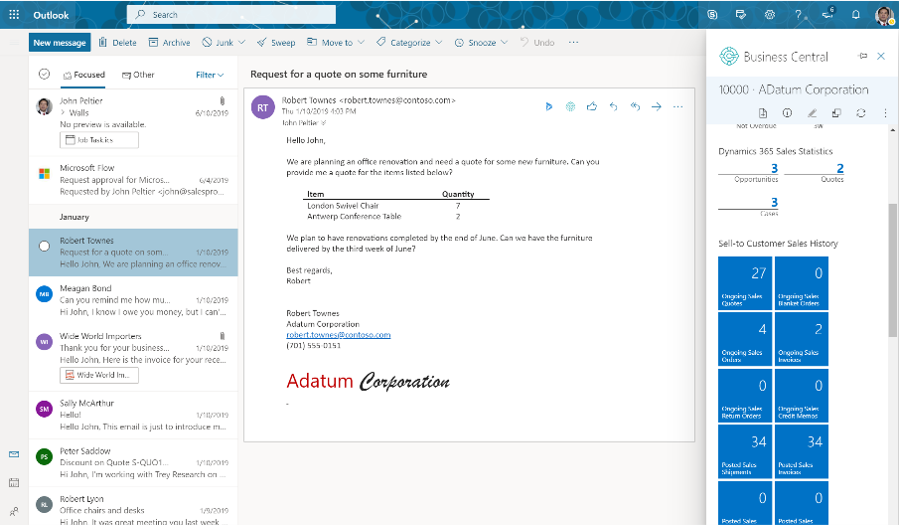Open the Skype icon in header
Image resolution: width=899 pixels, height=525 pixels.
point(712,15)
